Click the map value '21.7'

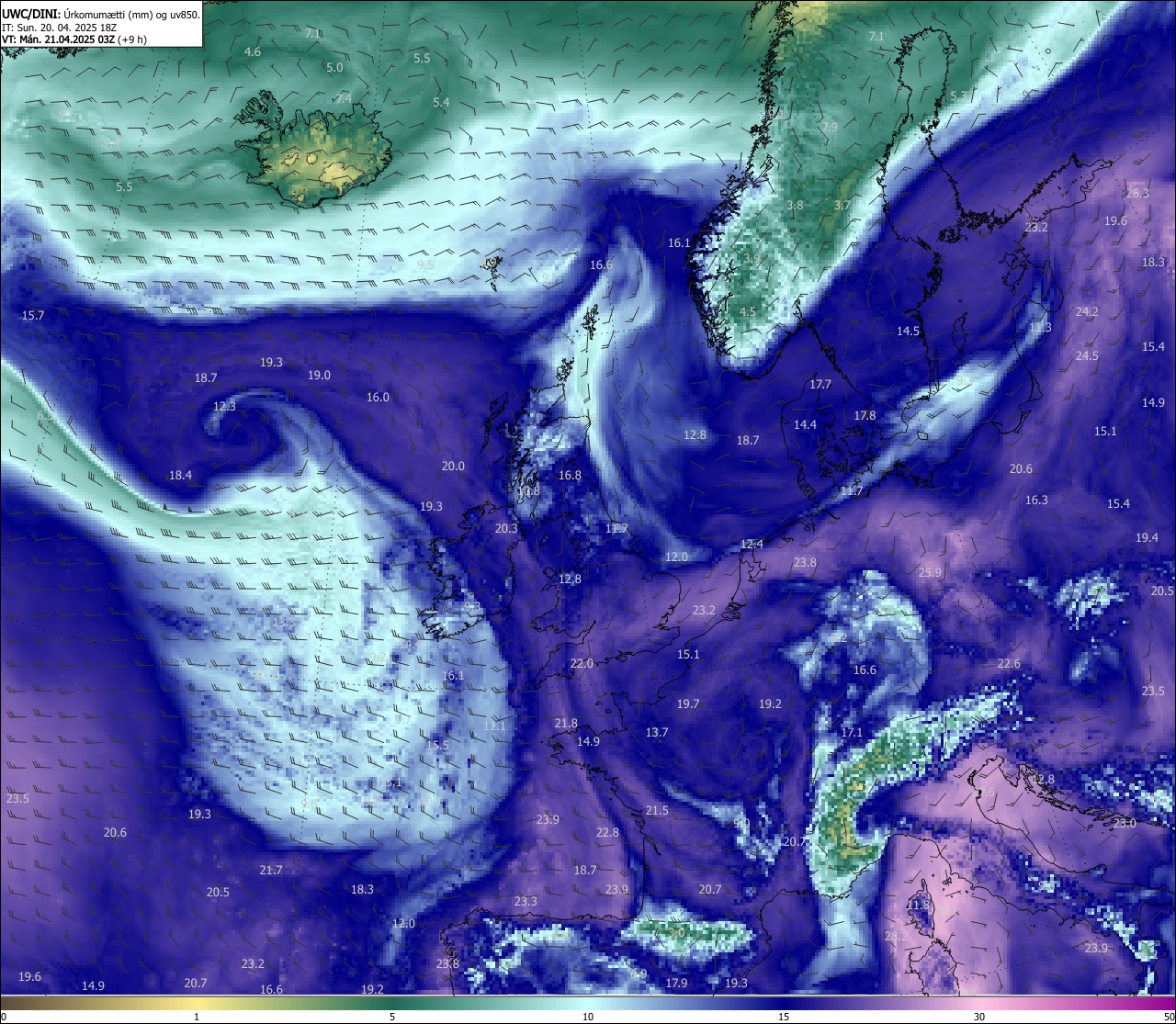point(270,871)
